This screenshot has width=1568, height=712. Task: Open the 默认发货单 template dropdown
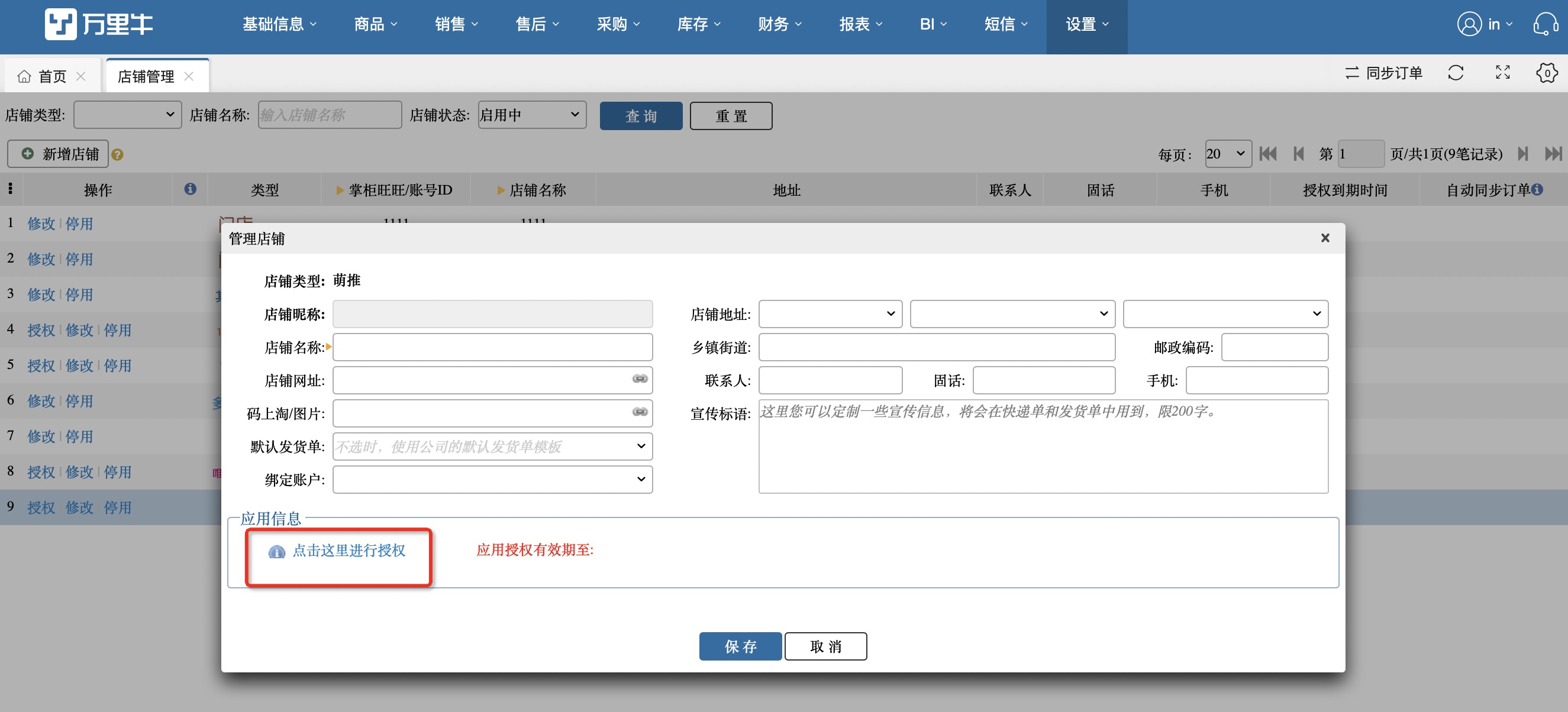coord(492,446)
